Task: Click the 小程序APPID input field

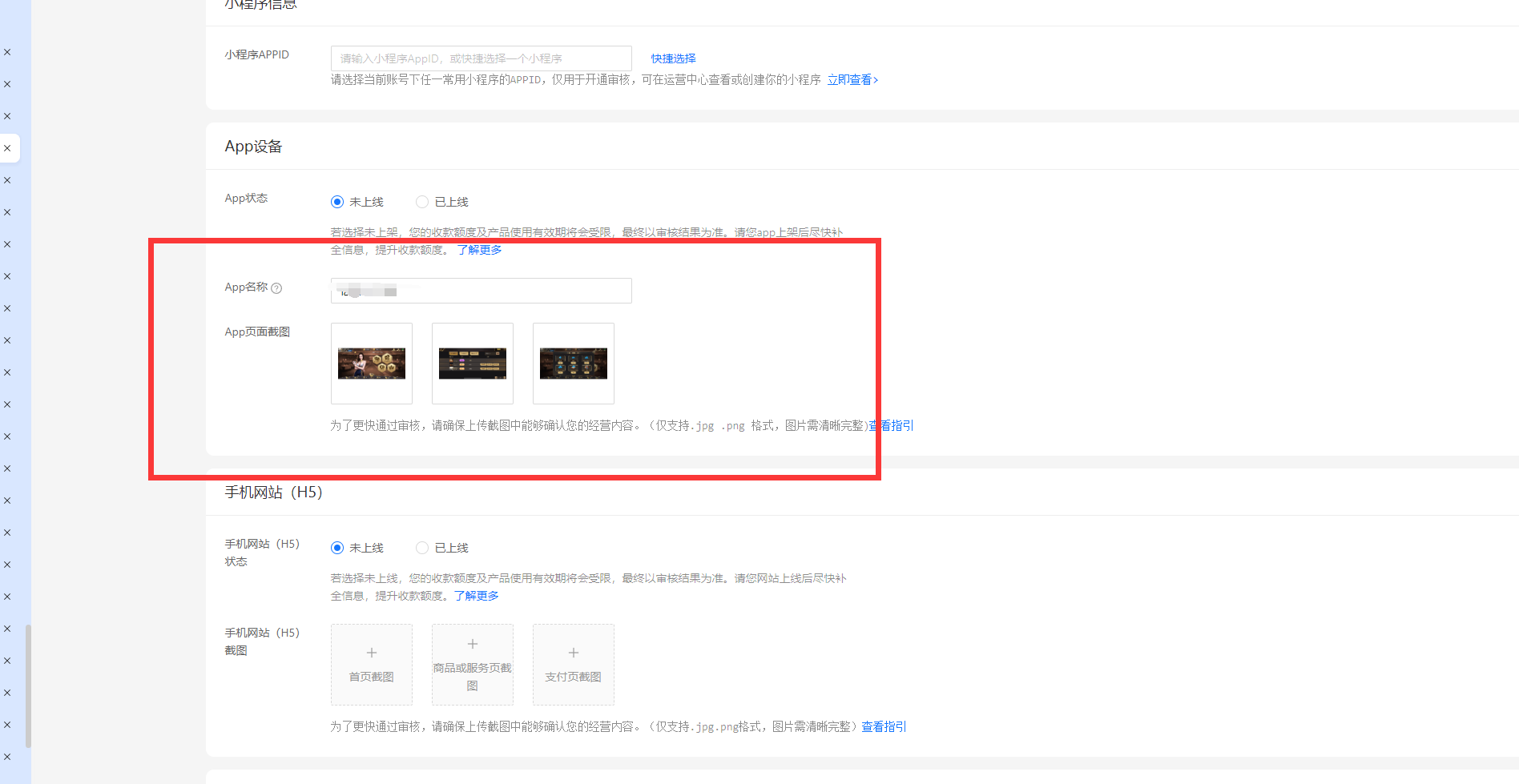Action: [x=481, y=58]
